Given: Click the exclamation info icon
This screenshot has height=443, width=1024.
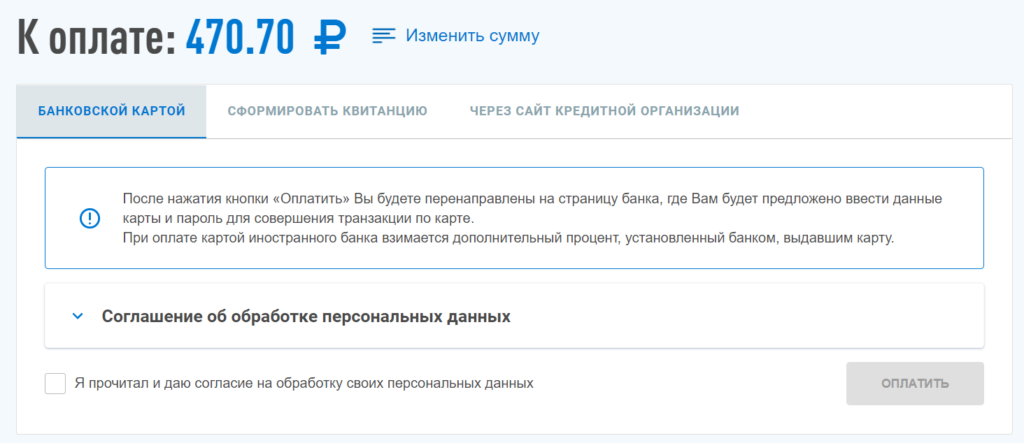Looking at the screenshot, I should tap(90, 218).
